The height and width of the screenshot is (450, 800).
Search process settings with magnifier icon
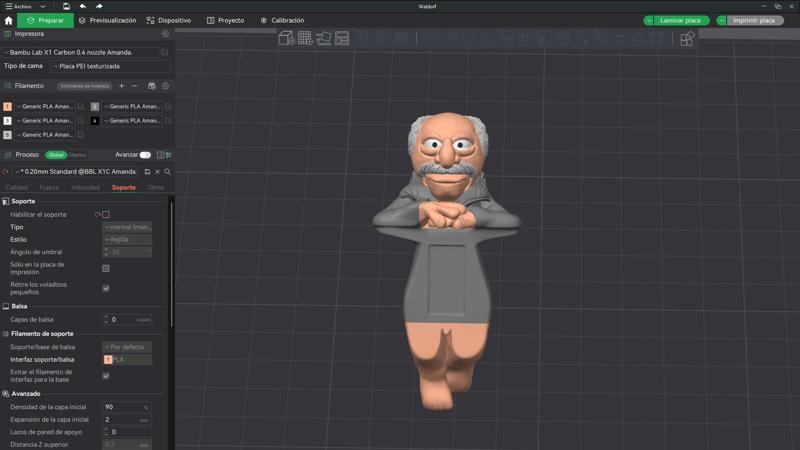(x=167, y=172)
